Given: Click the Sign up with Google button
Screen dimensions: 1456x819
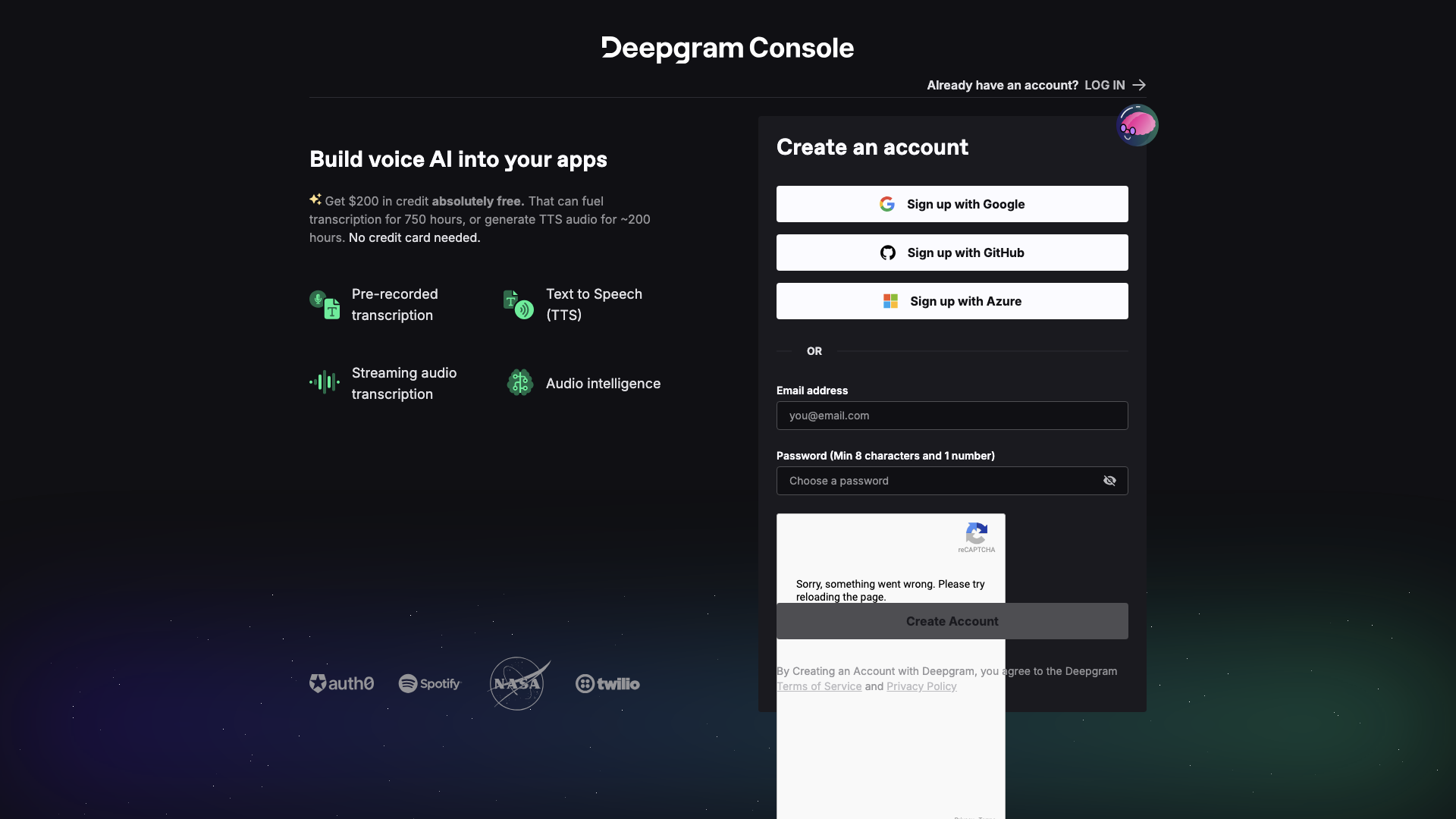Looking at the screenshot, I should point(952,204).
